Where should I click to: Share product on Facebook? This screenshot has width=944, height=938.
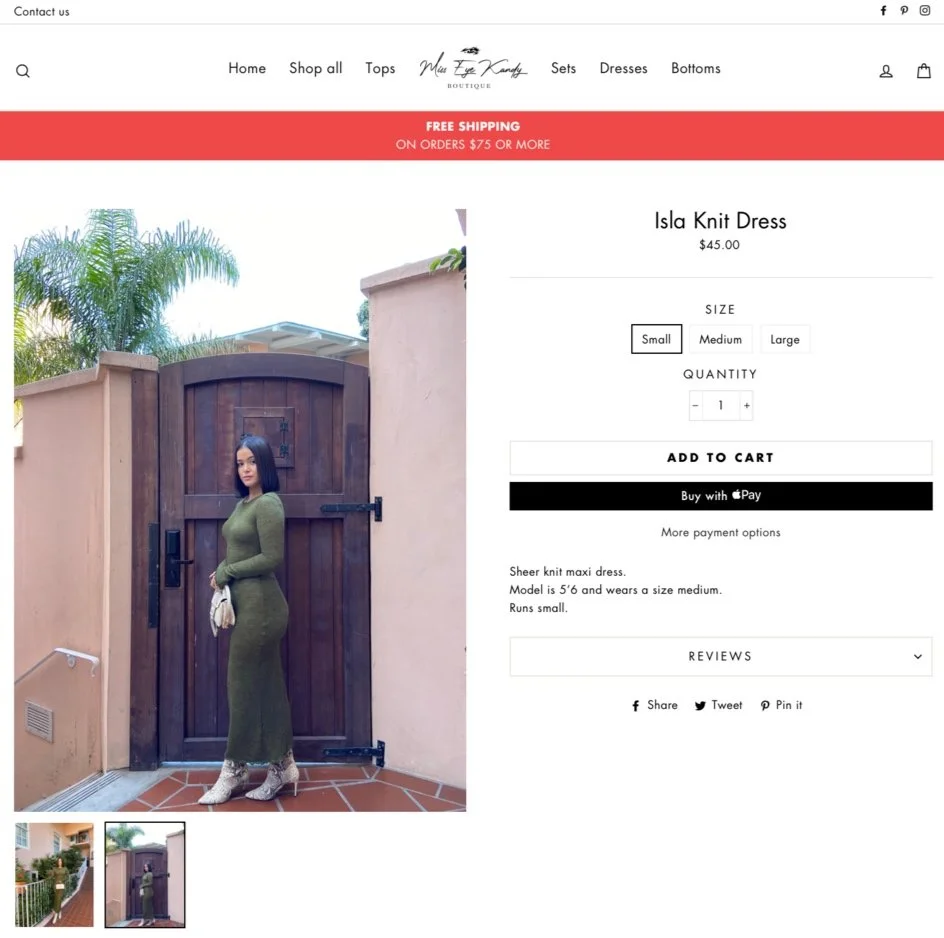(x=654, y=705)
